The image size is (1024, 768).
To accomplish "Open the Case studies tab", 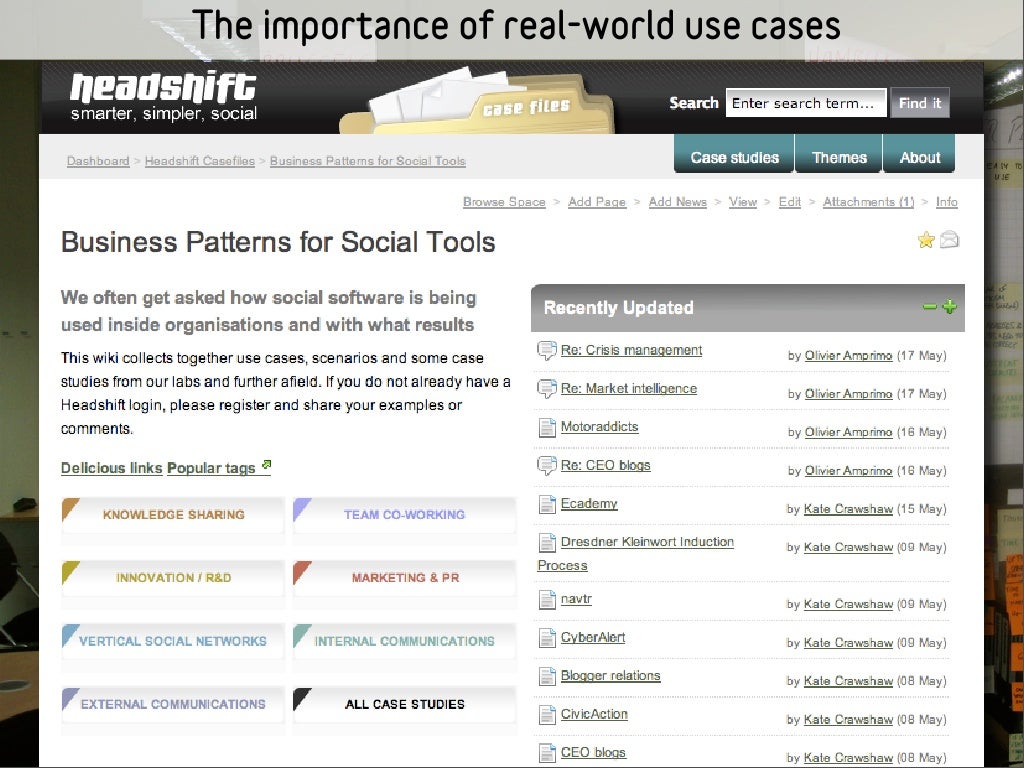I will (734, 154).
